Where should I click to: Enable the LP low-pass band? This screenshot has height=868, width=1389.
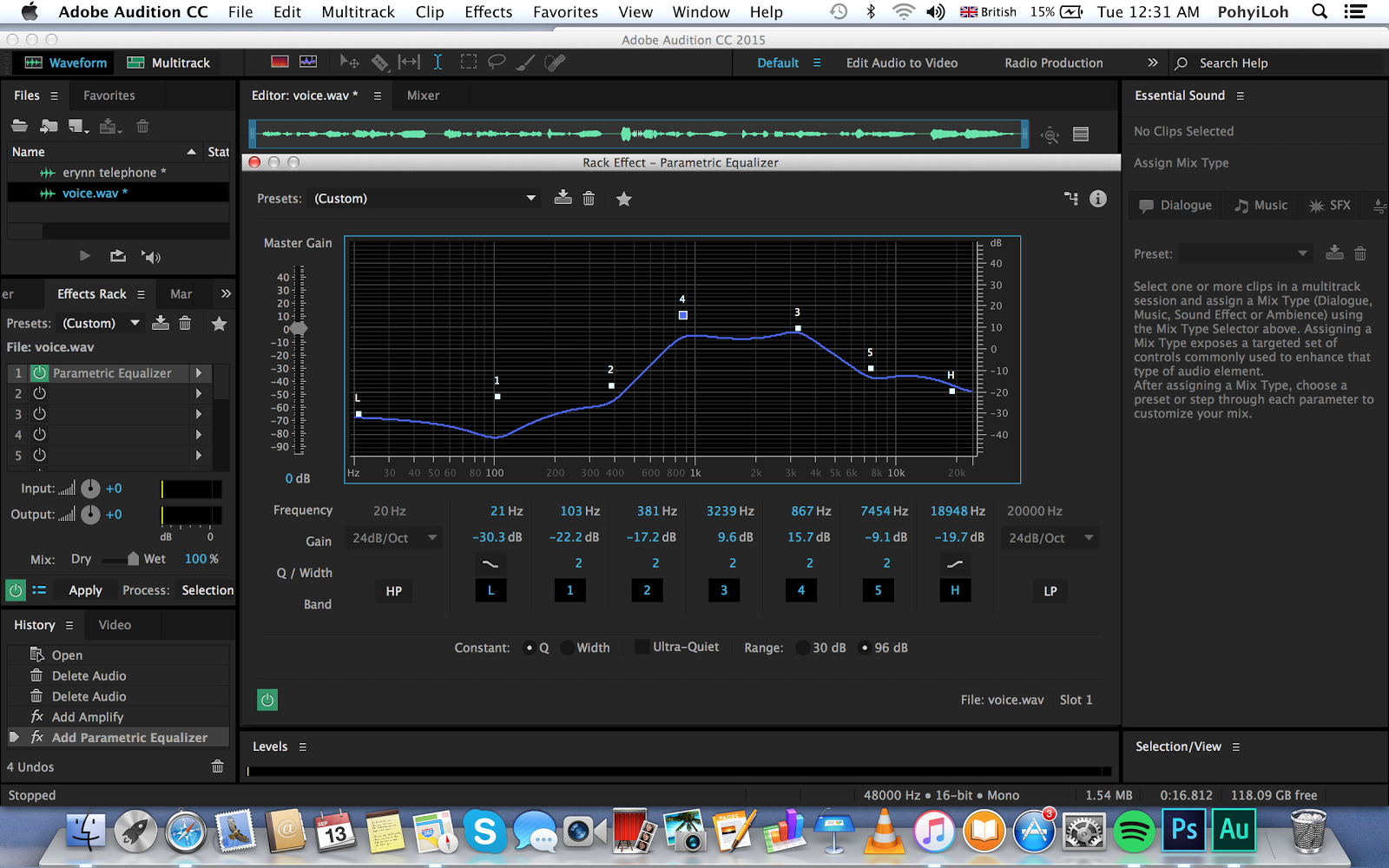click(x=1050, y=591)
